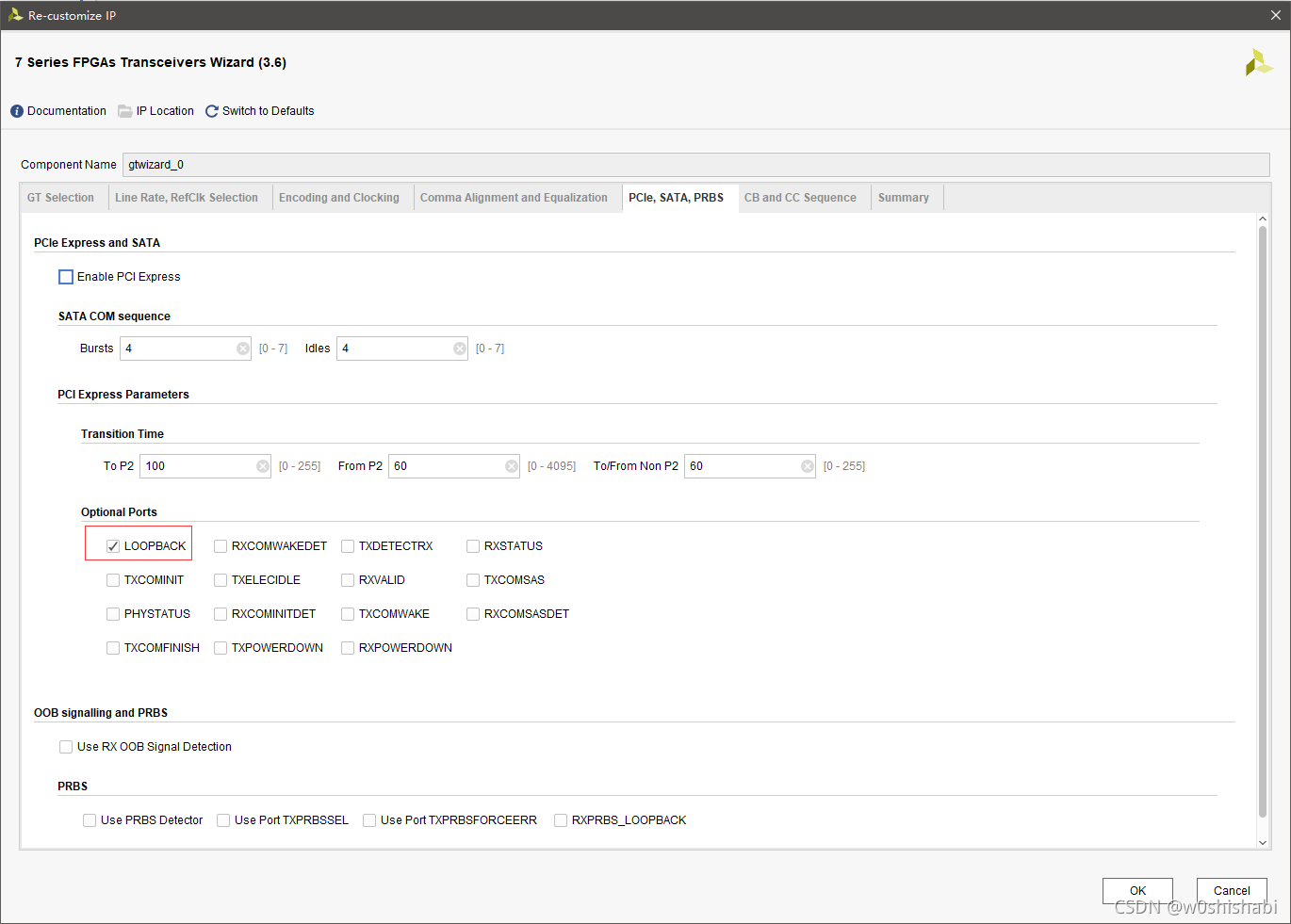Click the To/From Non P2 value field
Screen dimensions: 1291x924
pos(750,466)
